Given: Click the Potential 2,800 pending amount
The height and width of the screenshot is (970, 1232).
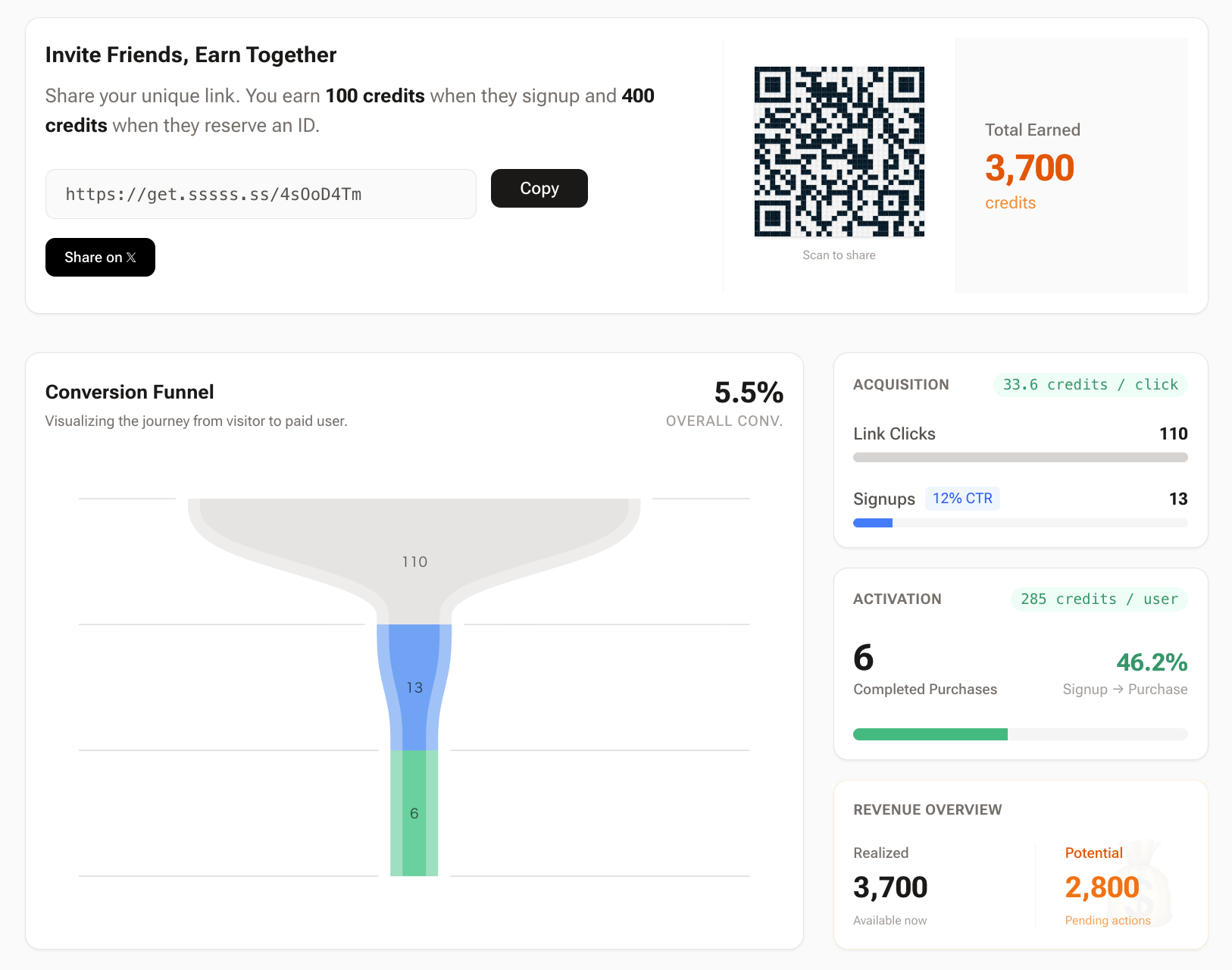Looking at the screenshot, I should 1102,887.
